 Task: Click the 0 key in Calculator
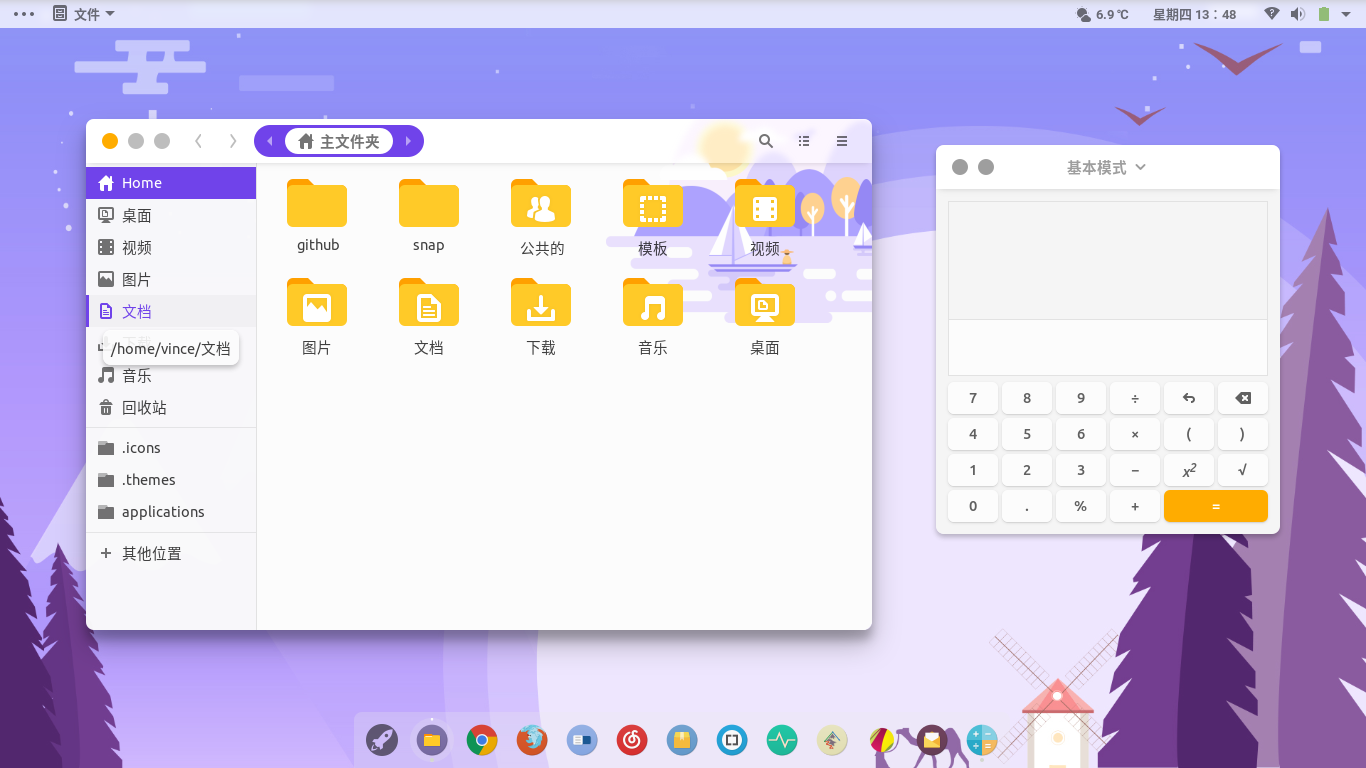click(973, 506)
